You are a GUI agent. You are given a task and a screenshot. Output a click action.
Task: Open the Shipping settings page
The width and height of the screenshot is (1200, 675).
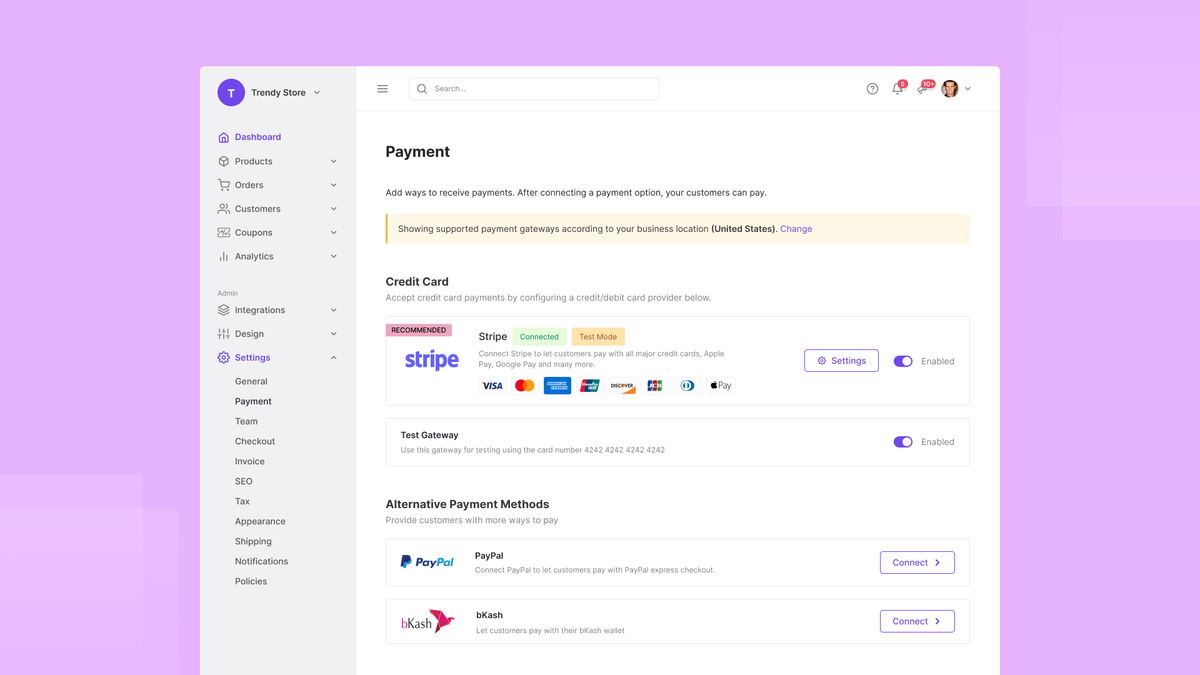(x=253, y=541)
